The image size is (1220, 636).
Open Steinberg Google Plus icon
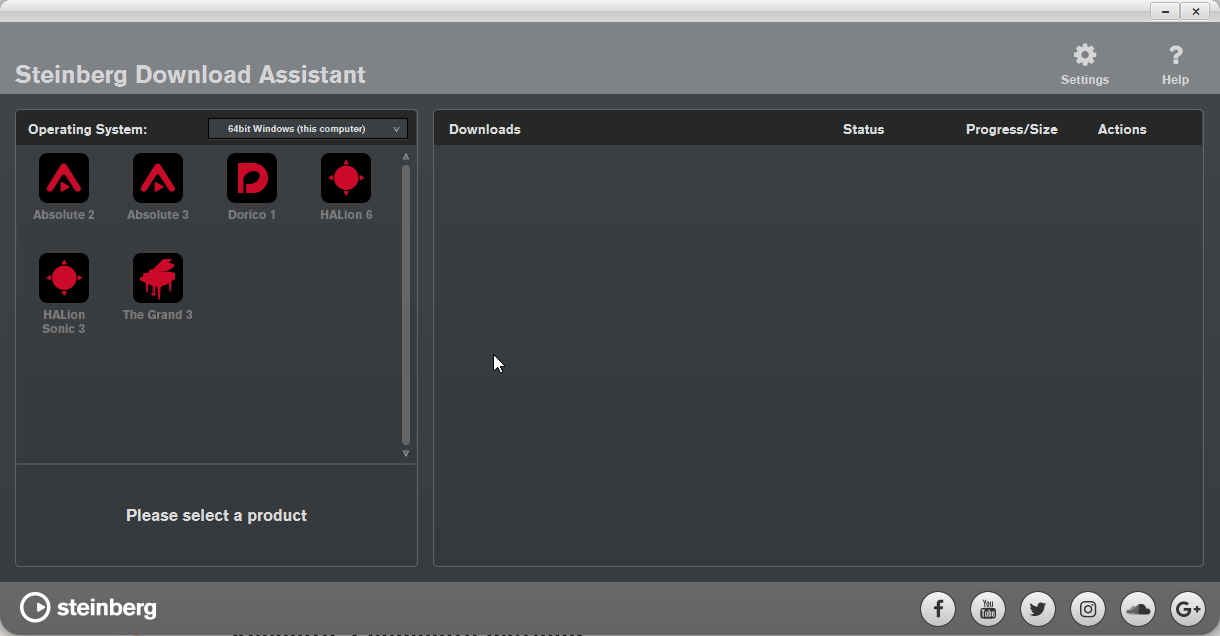pos(1188,608)
